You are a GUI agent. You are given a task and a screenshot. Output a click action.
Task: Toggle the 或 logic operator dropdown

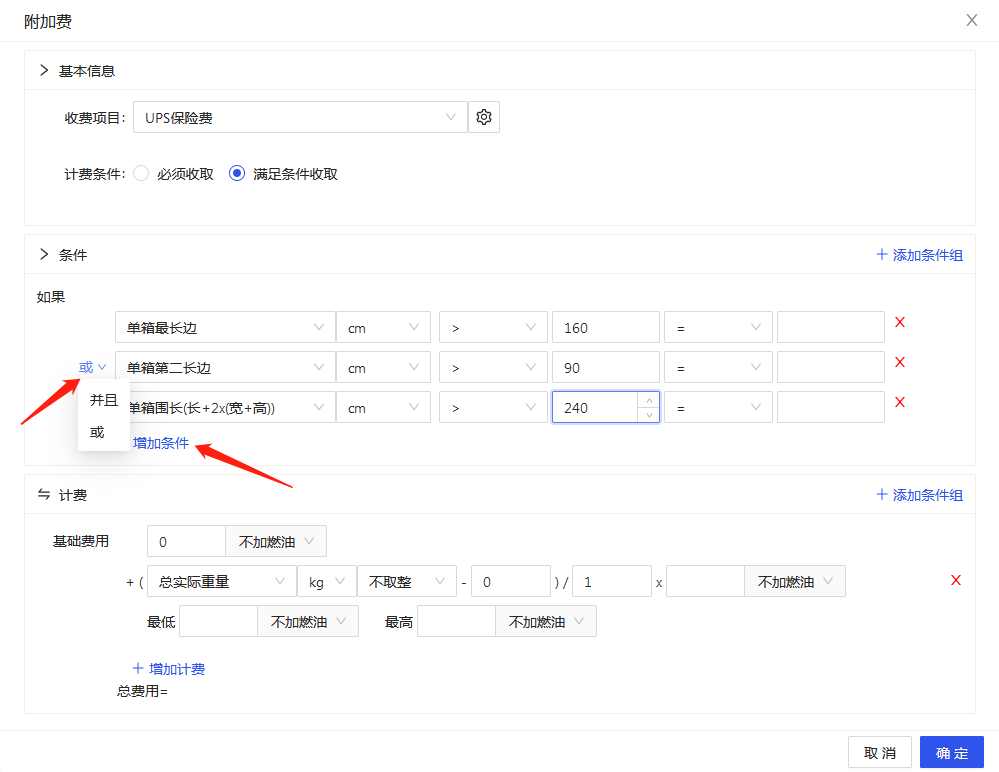pos(92,367)
